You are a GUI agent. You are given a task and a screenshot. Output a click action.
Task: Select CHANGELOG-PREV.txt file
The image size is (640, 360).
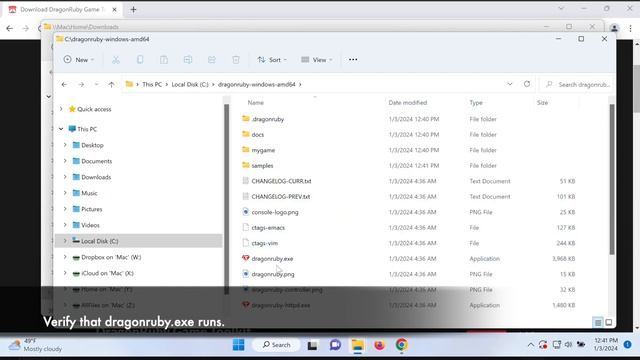point(281,197)
